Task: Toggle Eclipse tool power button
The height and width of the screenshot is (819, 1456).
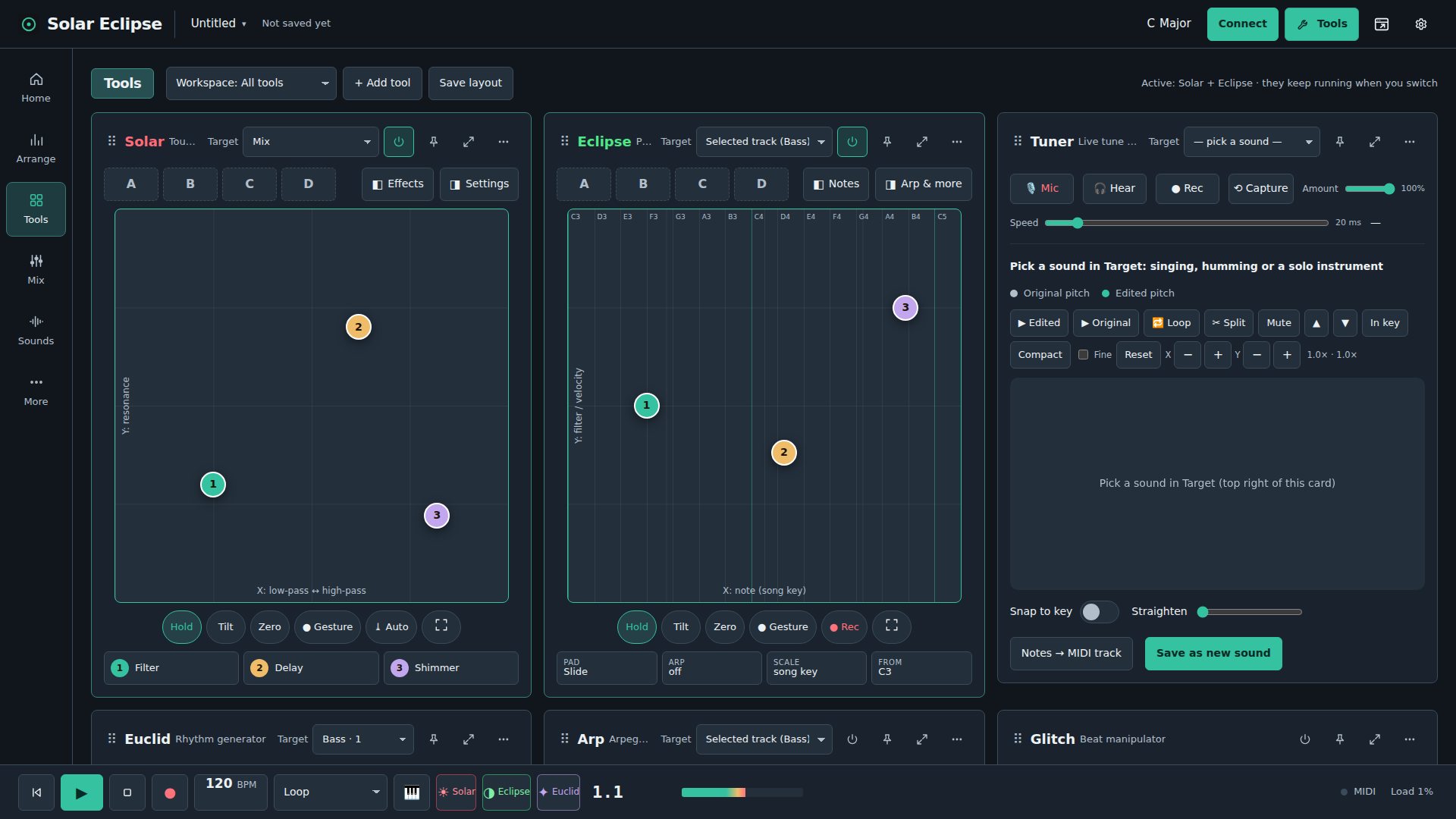Action: pos(852,142)
